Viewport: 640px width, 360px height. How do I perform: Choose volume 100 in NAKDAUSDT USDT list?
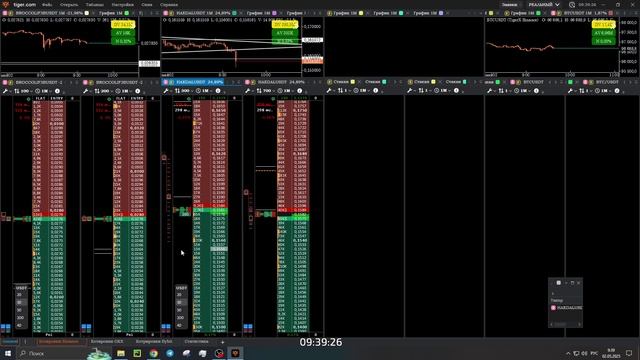pyautogui.click(x=180, y=318)
